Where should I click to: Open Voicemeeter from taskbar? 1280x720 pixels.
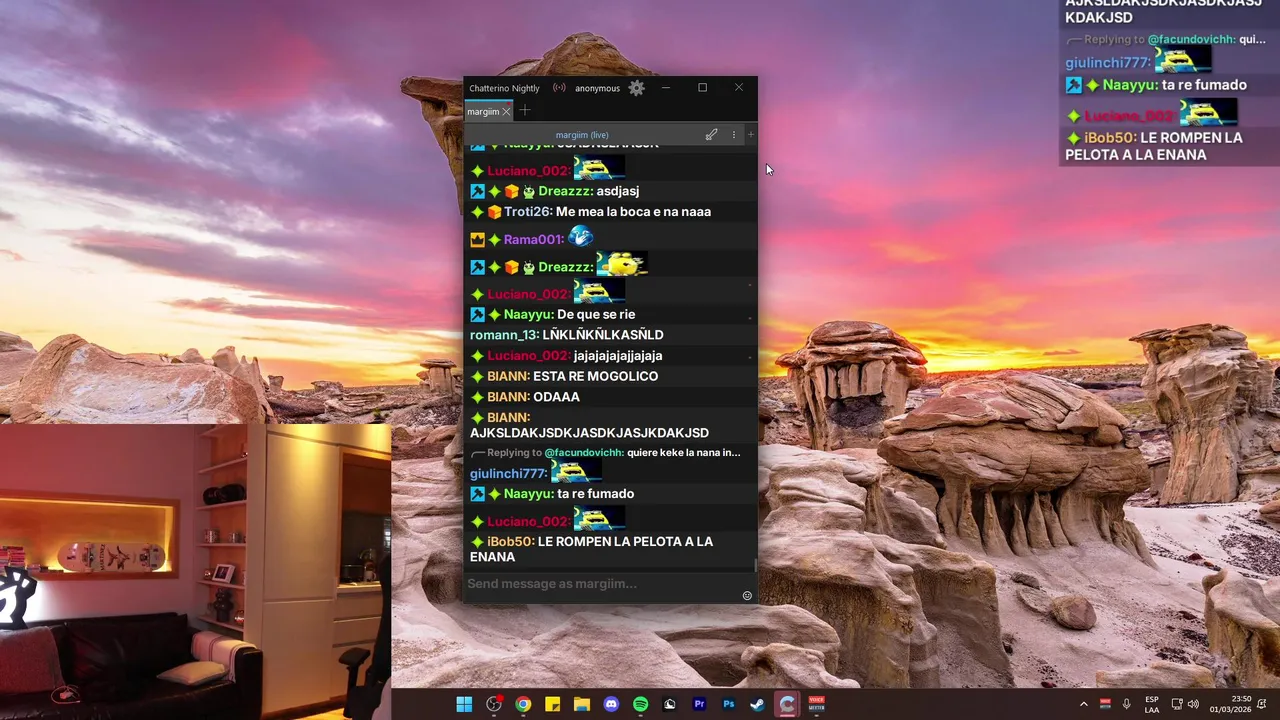point(817,704)
